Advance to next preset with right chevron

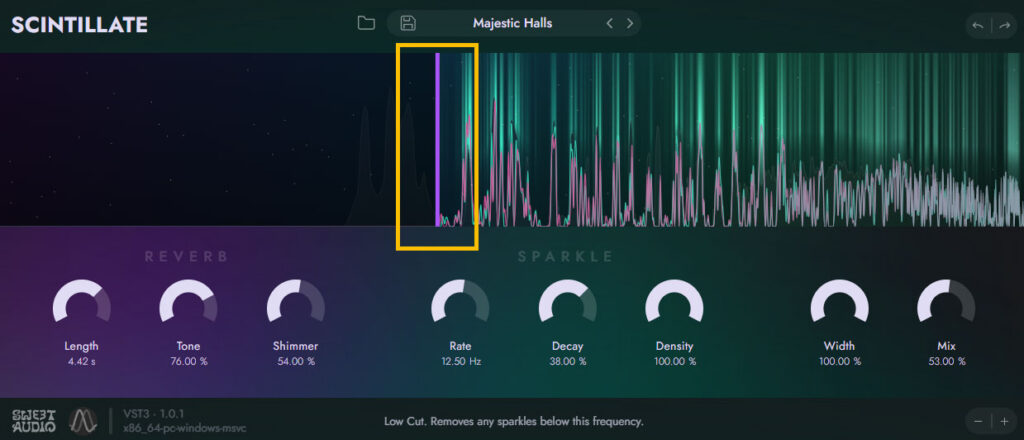630,24
